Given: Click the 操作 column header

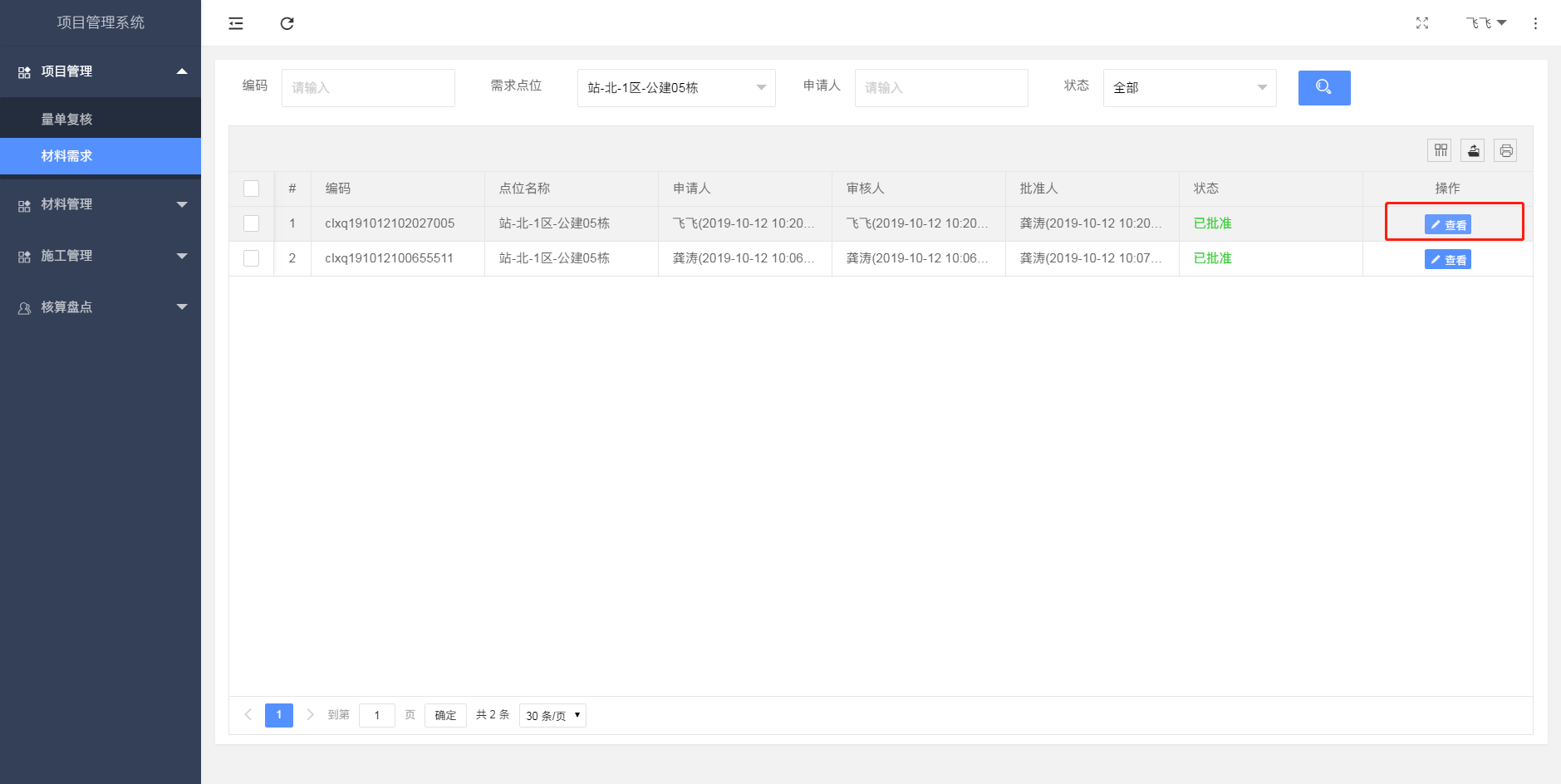Looking at the screenshot, I should click(x=1447, y=189).
